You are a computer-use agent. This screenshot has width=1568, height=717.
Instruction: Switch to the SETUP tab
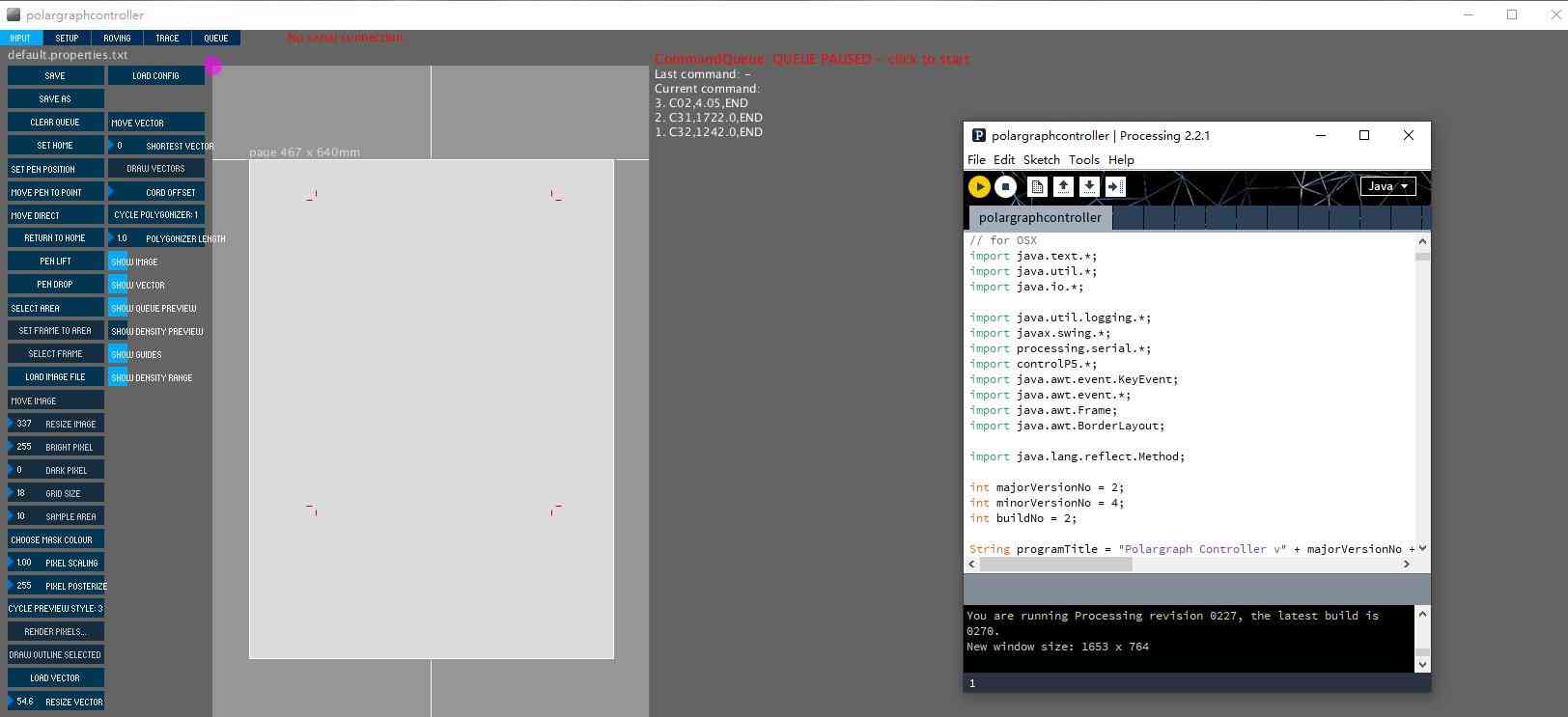click(x=67, y=38)
